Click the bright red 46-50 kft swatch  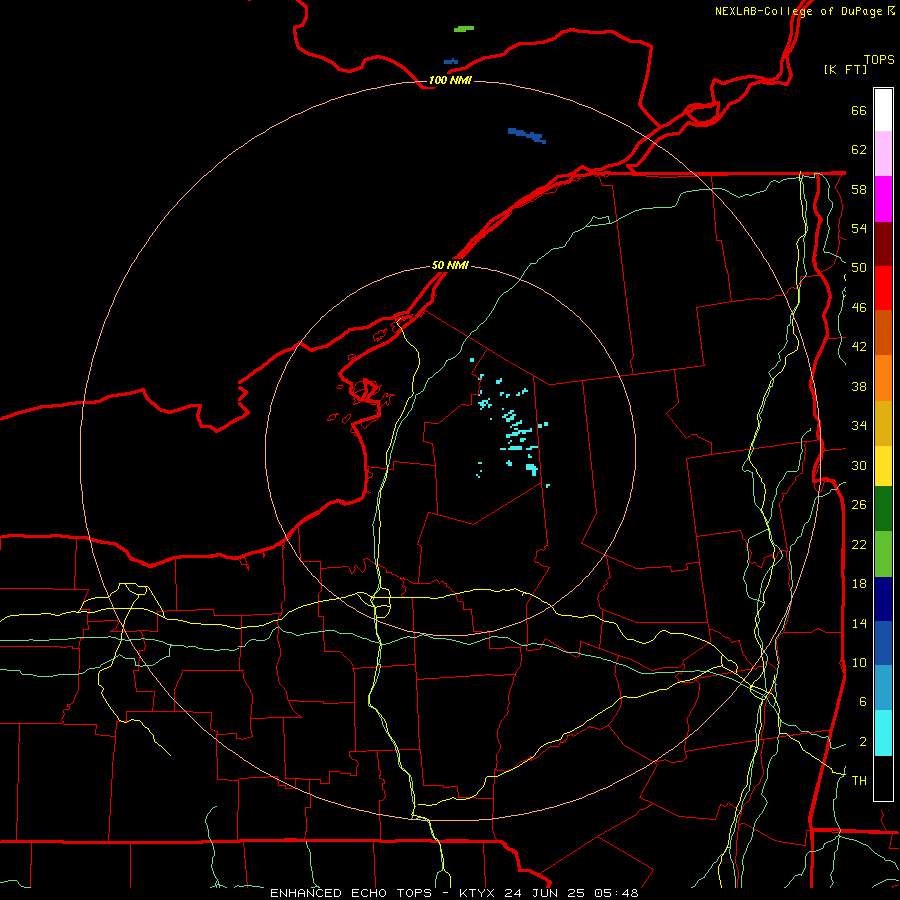click(x=883, y=288)
